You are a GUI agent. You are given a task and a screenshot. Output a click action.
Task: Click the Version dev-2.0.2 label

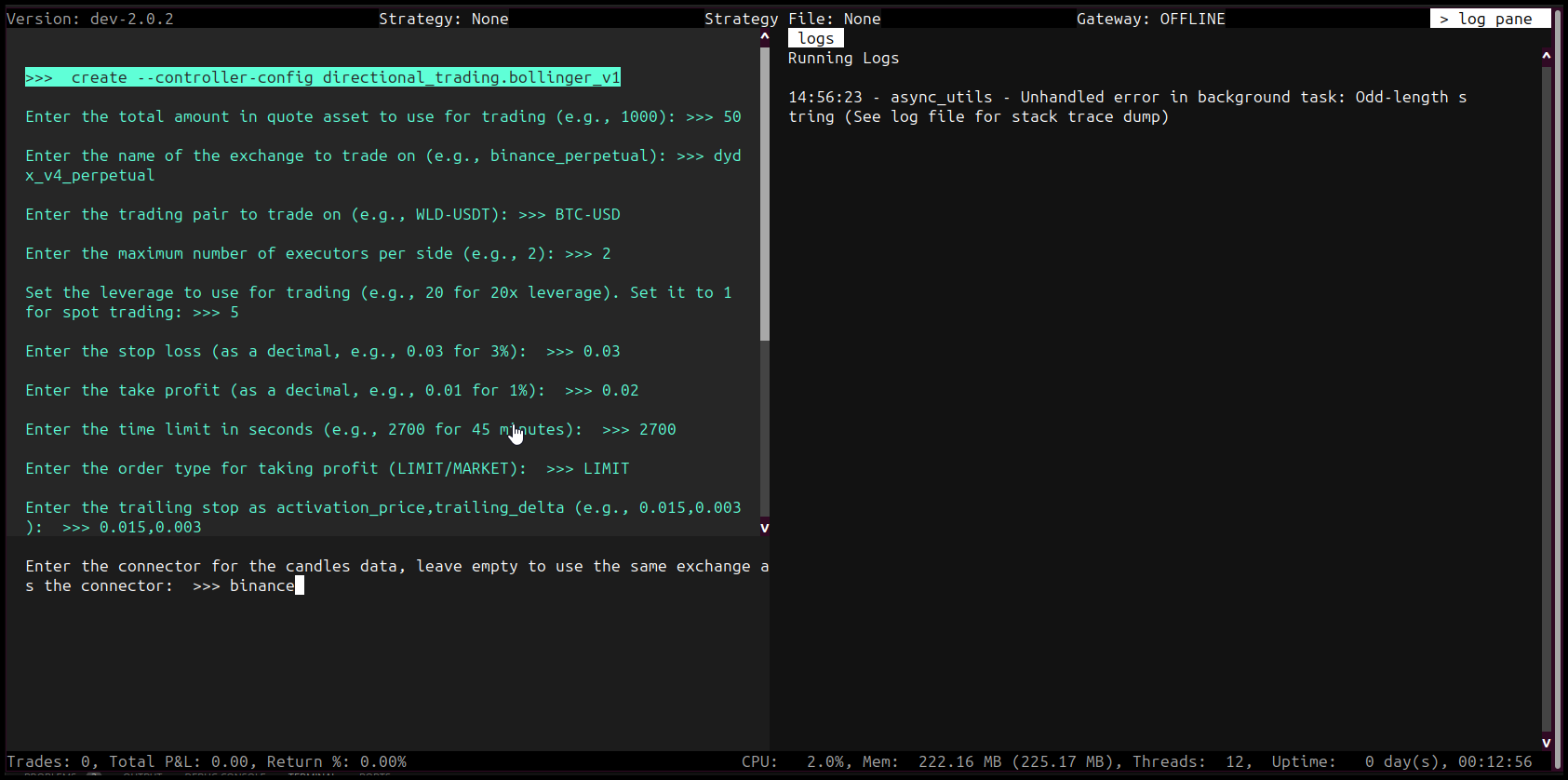pos(90,19)
